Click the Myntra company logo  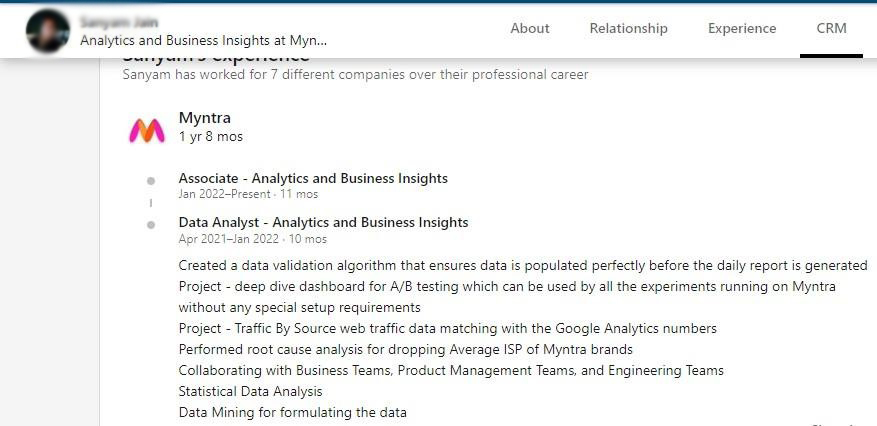coord(147,130)
